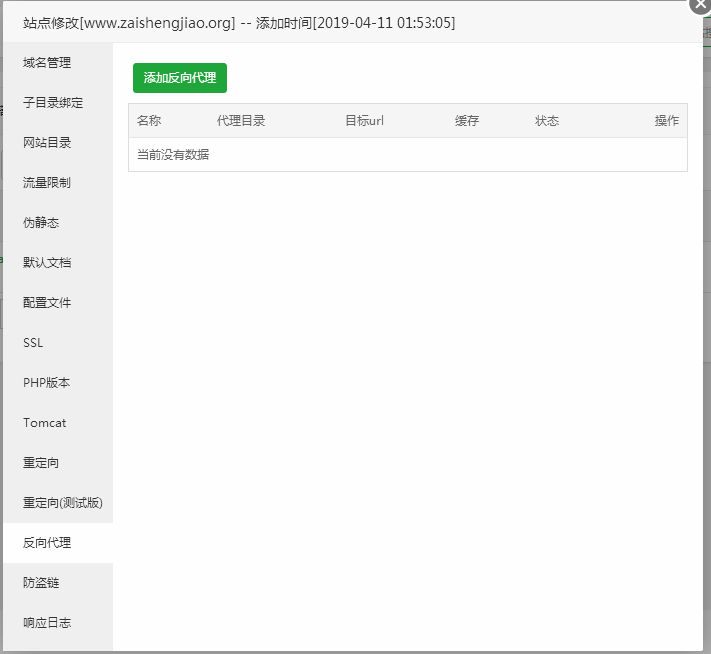Click the 名称 column header

pos(149,121)
